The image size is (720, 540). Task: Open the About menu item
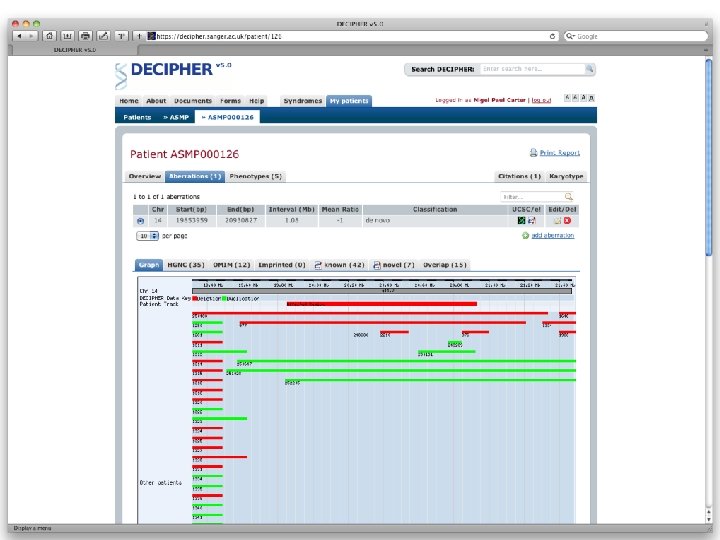(x=156, y=101)
